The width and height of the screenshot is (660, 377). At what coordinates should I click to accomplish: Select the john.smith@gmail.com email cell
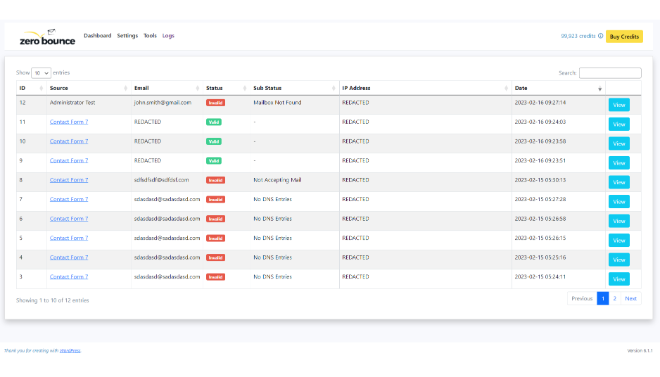coord(162,103)
